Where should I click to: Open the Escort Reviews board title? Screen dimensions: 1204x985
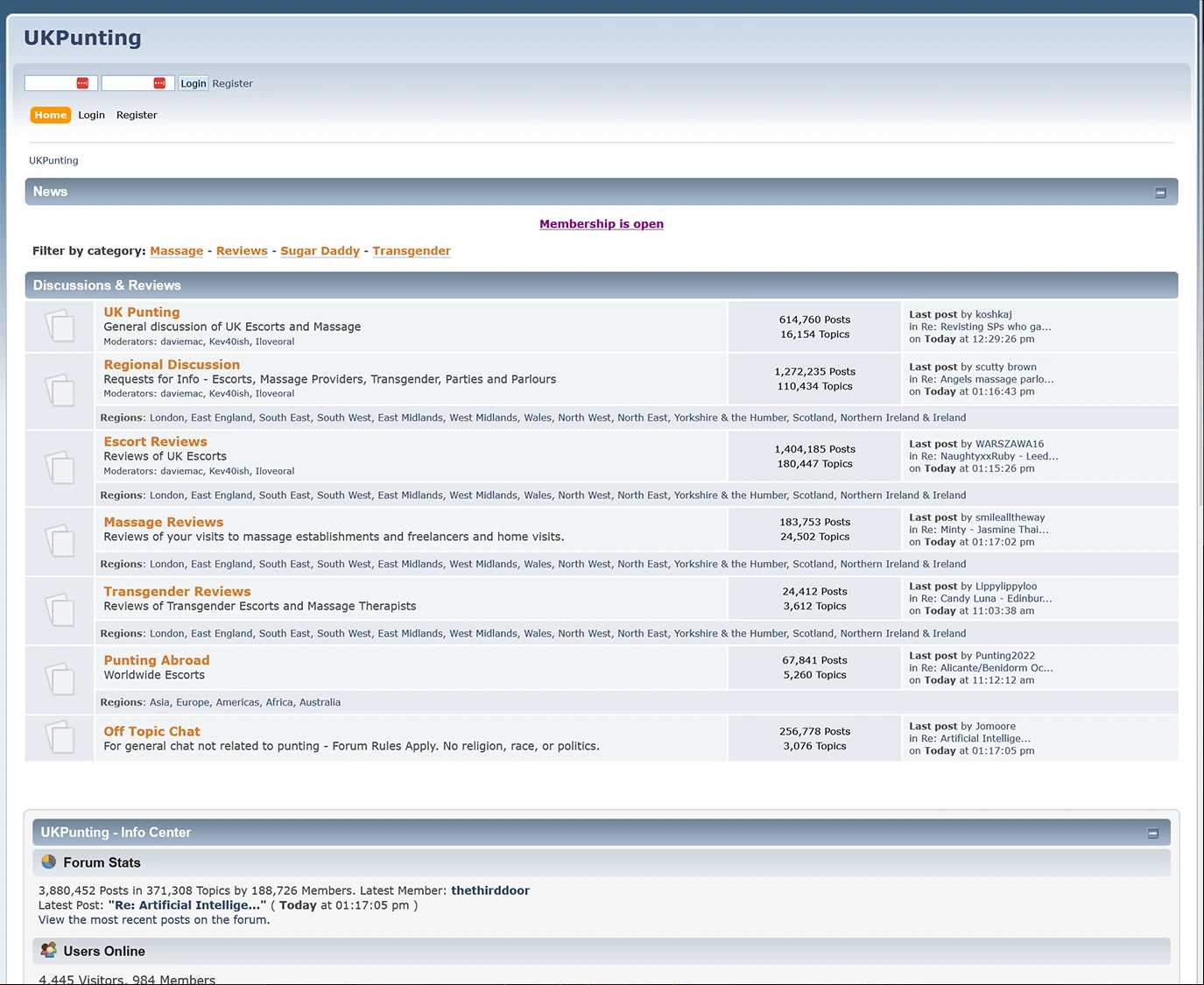coord(155,442)
